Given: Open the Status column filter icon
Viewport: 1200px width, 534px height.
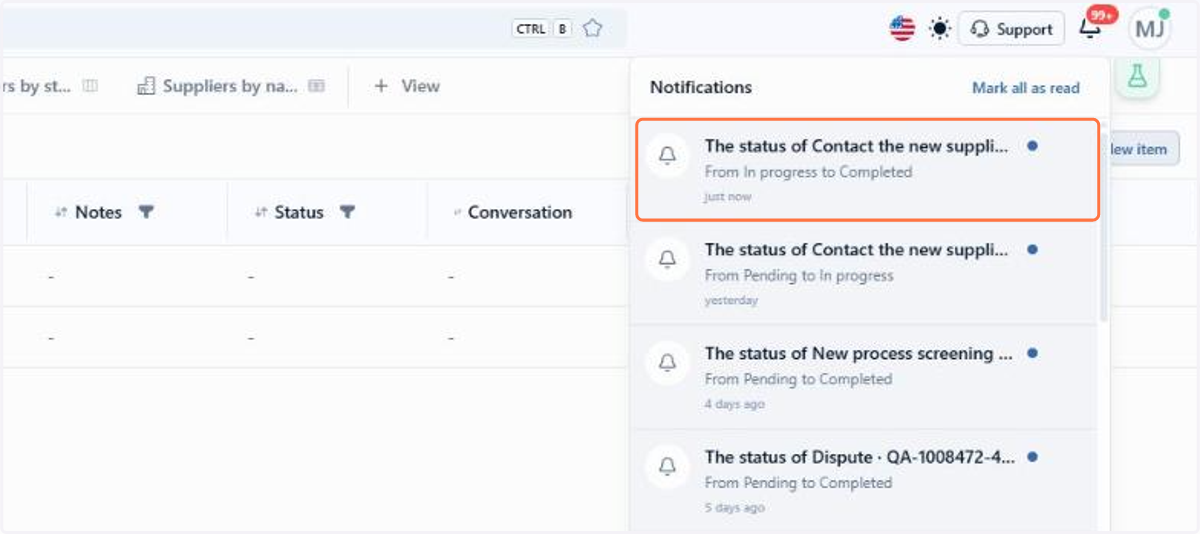Looking at the screenshot, I should point(347,212).
